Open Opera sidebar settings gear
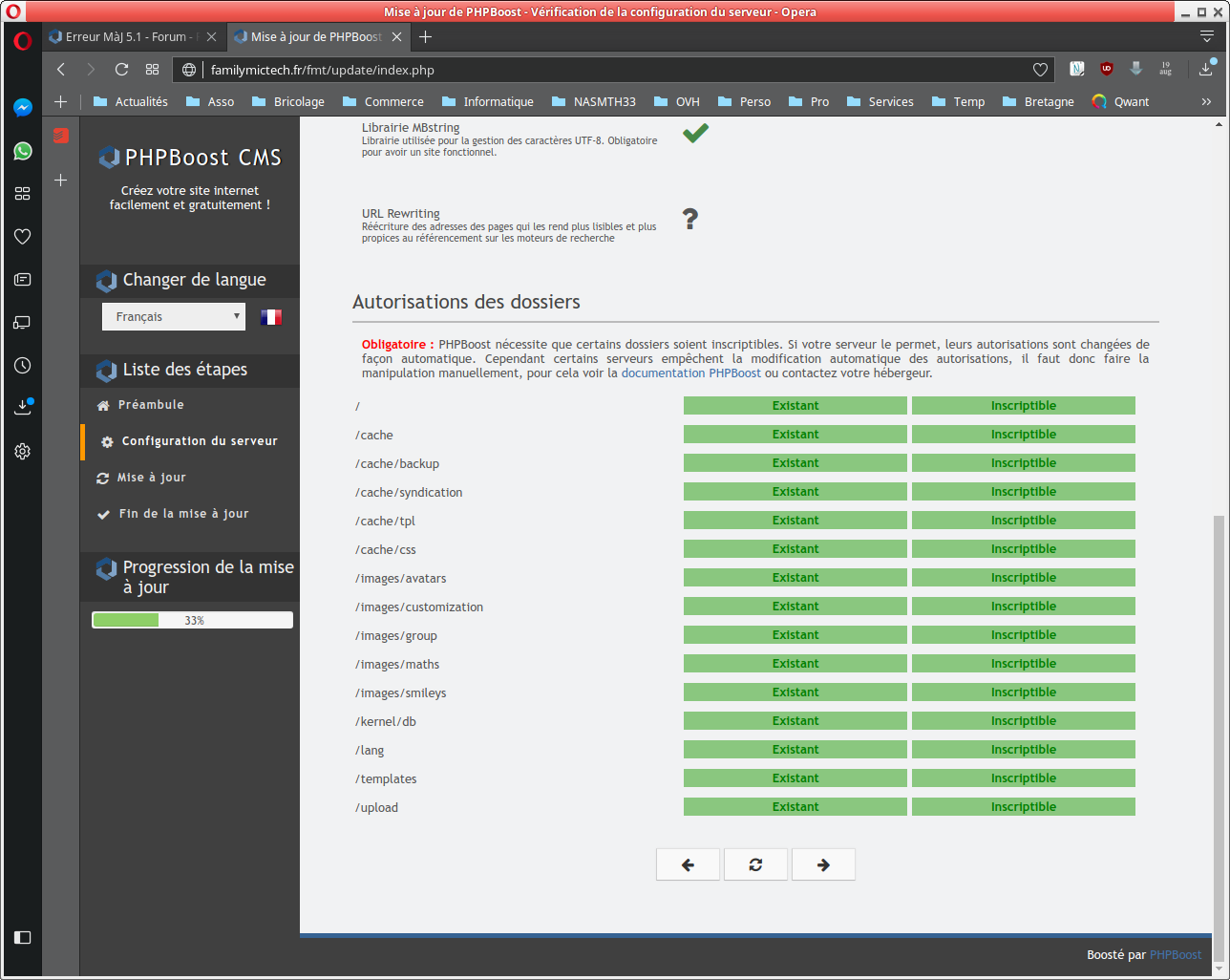 (x=23, y=451)
